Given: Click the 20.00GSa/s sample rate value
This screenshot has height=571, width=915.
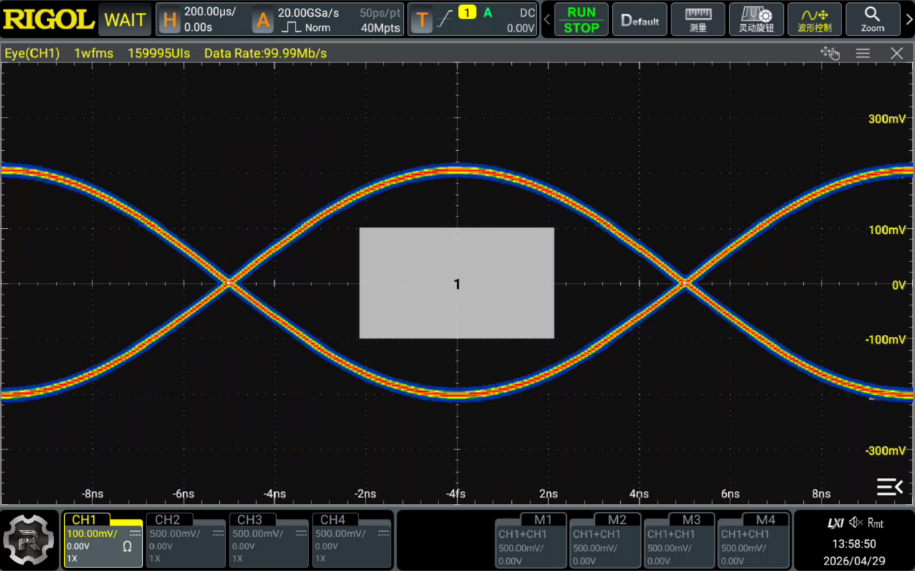Looking at the screenshot, I should tap(308, 13).
